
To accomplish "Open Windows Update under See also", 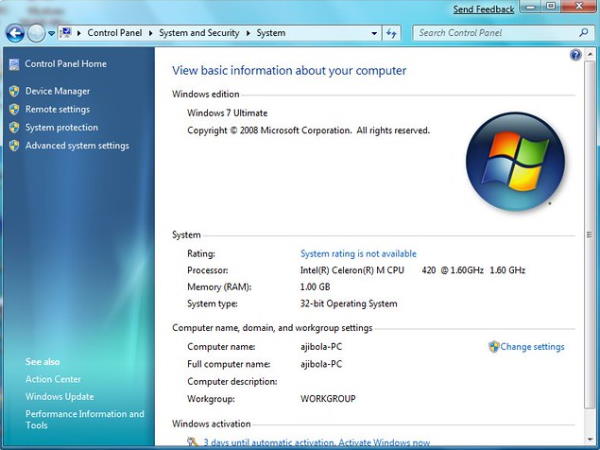I will pos(59,397).
